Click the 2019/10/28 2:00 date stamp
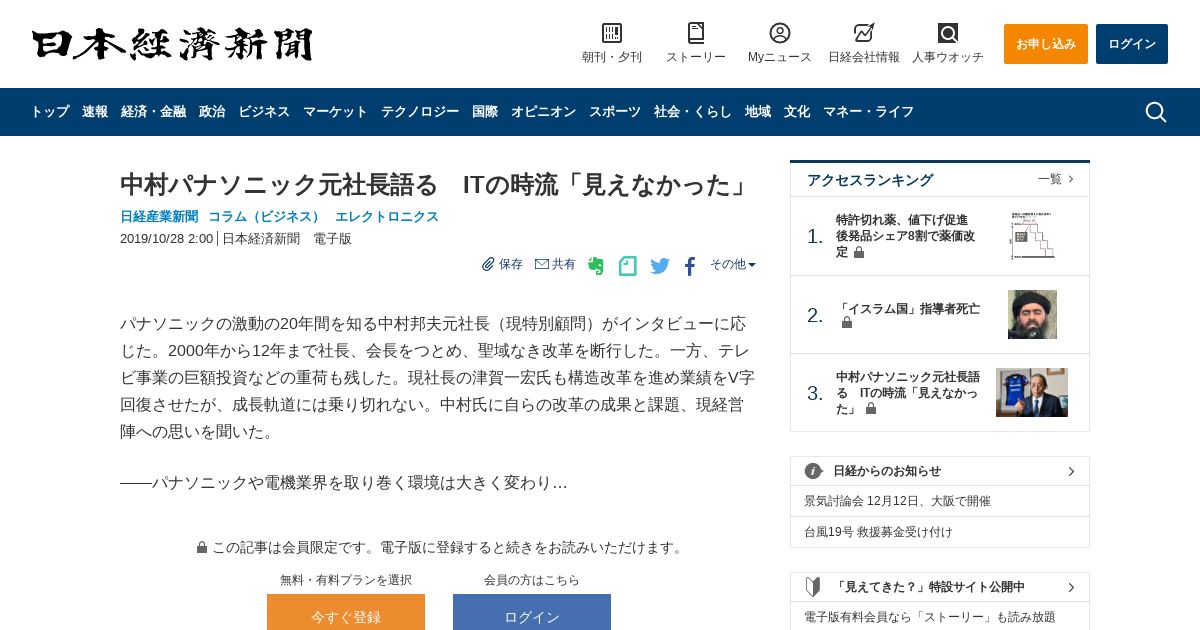The height and width of the screenshot is (630, 1200). (166, 239)
